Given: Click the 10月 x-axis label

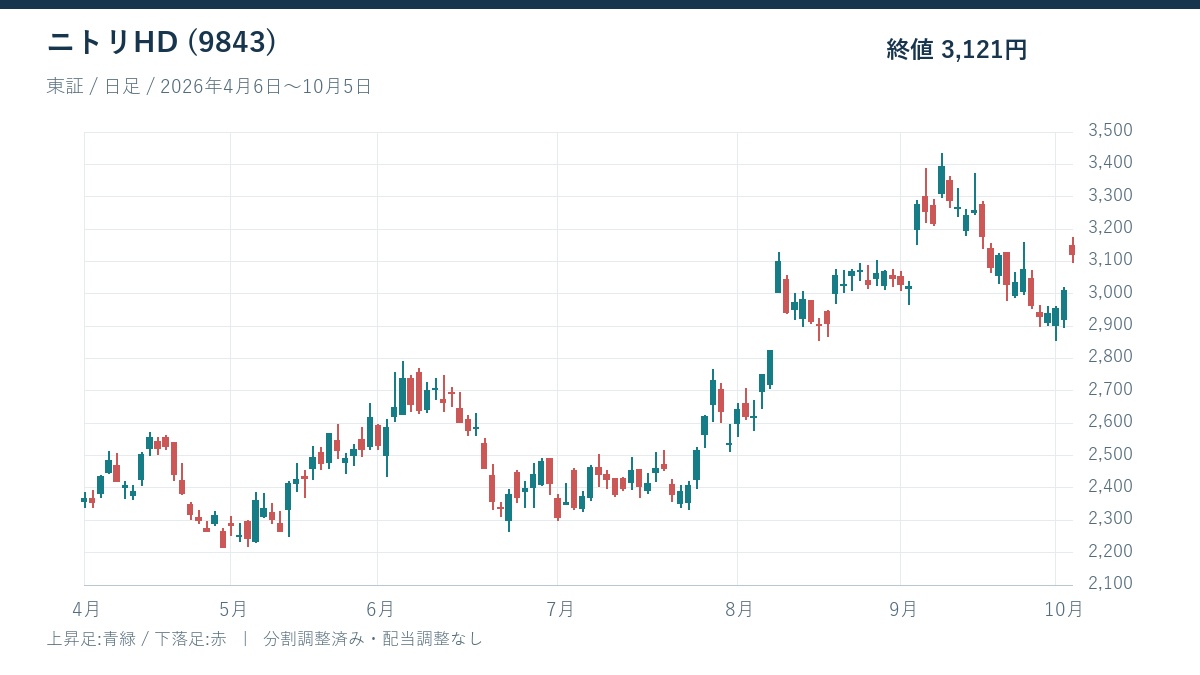Looking at the screenshot, I should tap(1063, 608).
